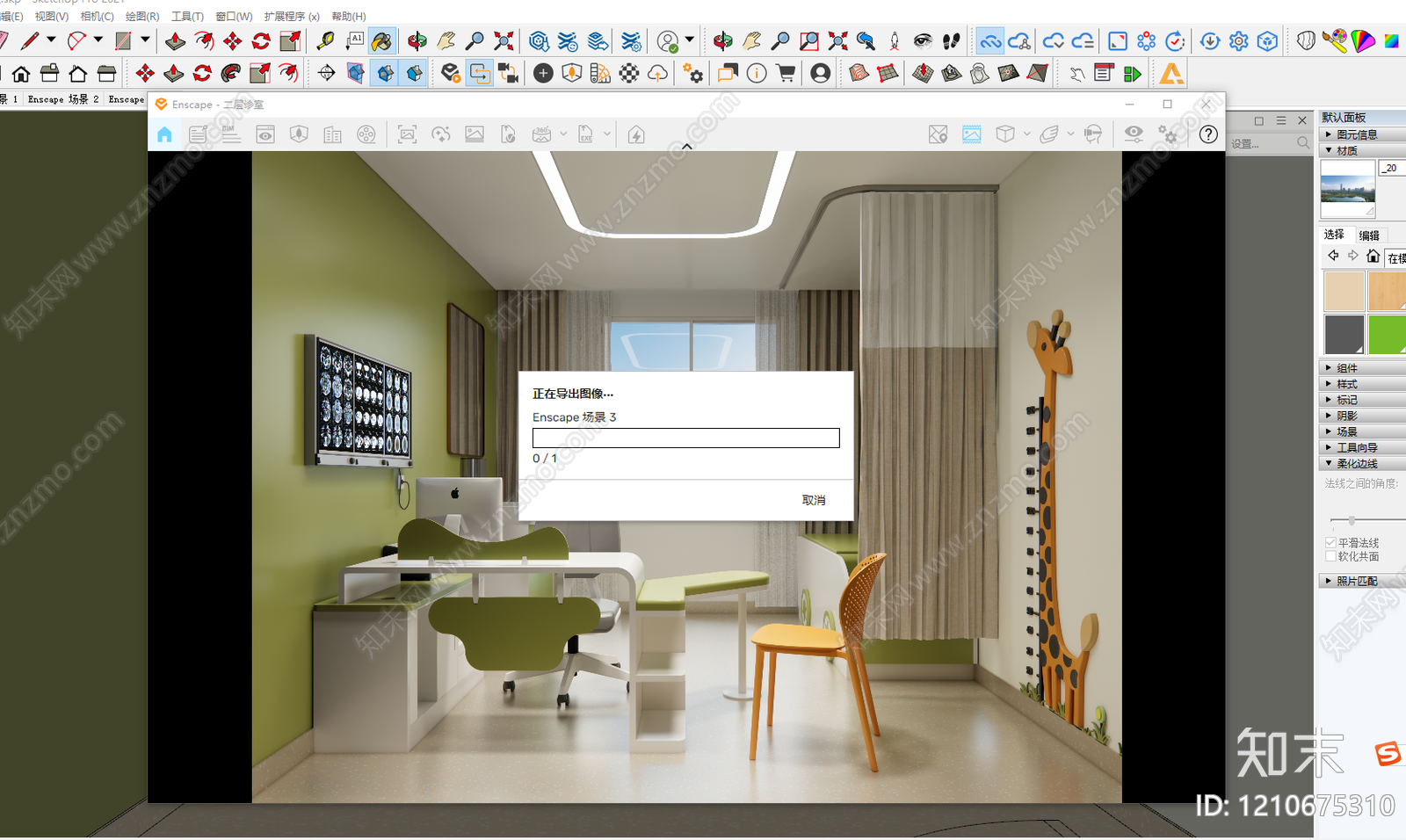Expand the 图元信息 panel
Screen dimensions: 1406x840
pos(1363,134)
